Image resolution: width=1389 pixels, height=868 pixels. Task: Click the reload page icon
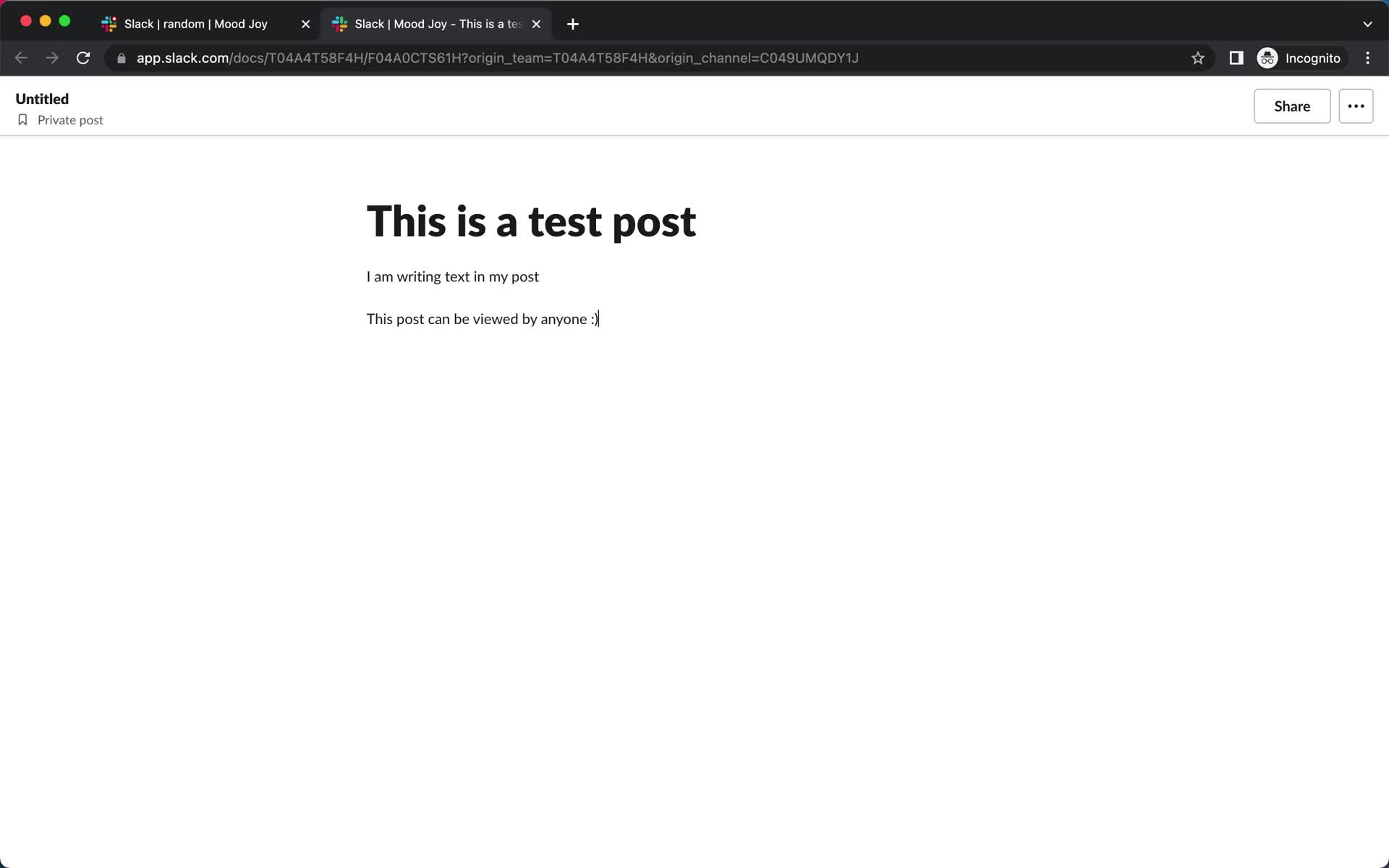(85, 57)
